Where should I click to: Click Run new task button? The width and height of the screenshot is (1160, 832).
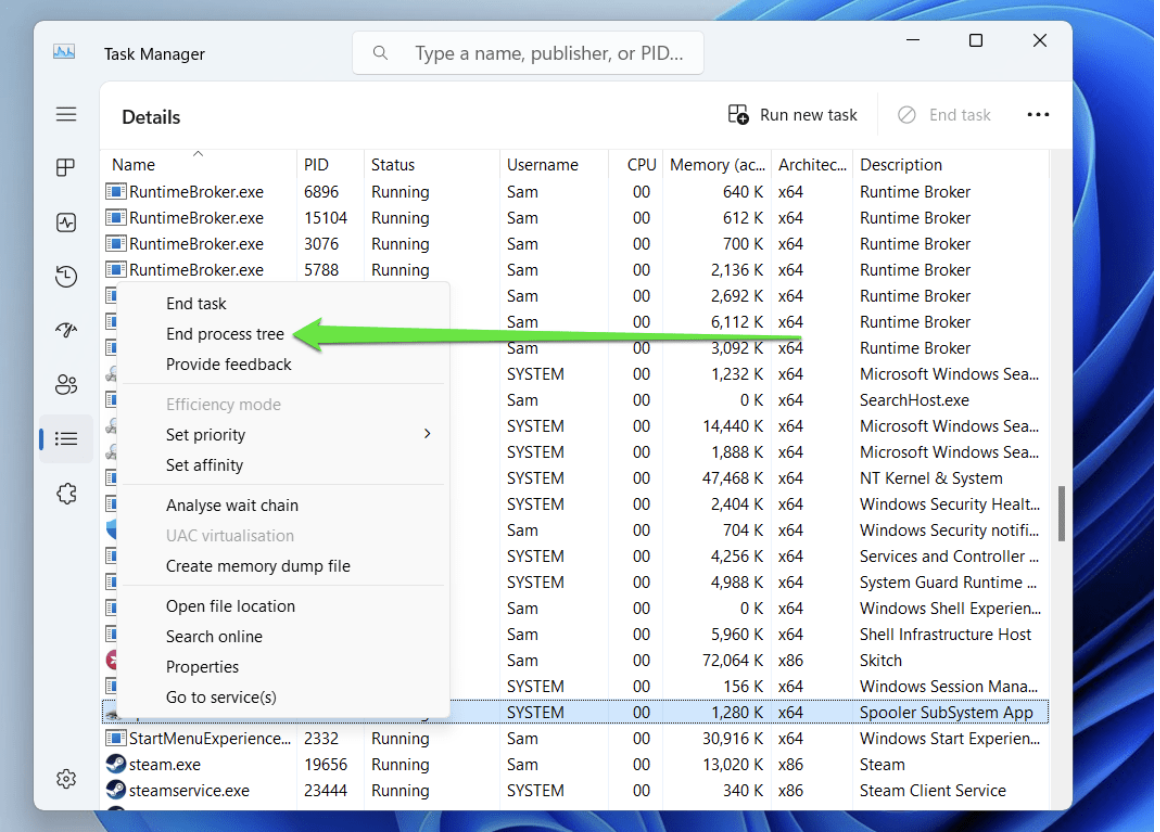coord(793,115)
